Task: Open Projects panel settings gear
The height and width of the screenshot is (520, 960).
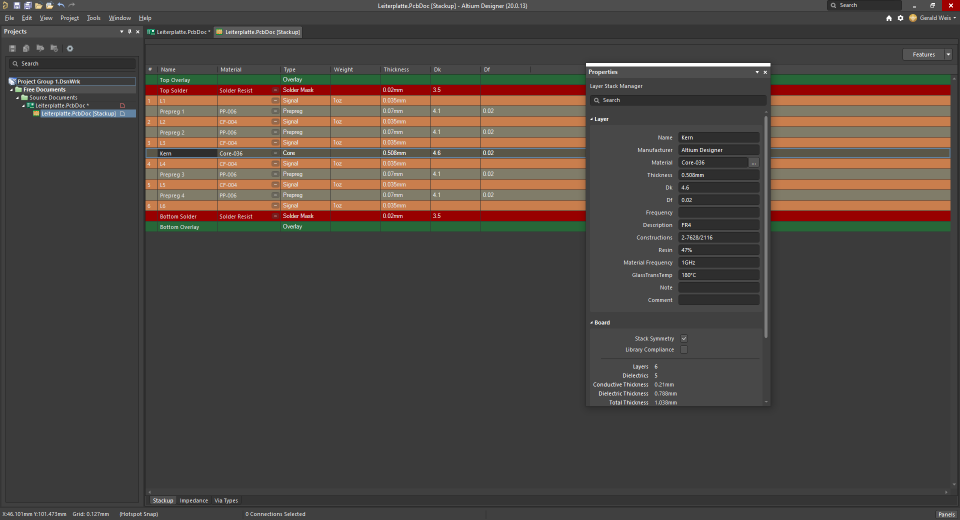Action: [x=69, y=48]
